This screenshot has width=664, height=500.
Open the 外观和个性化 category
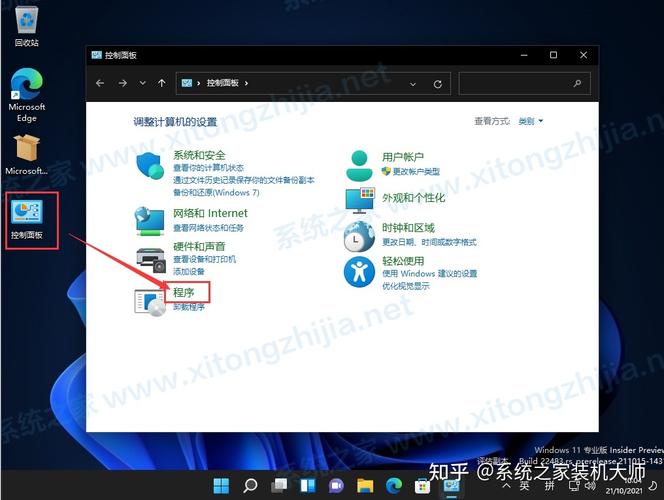coord(413,198)
